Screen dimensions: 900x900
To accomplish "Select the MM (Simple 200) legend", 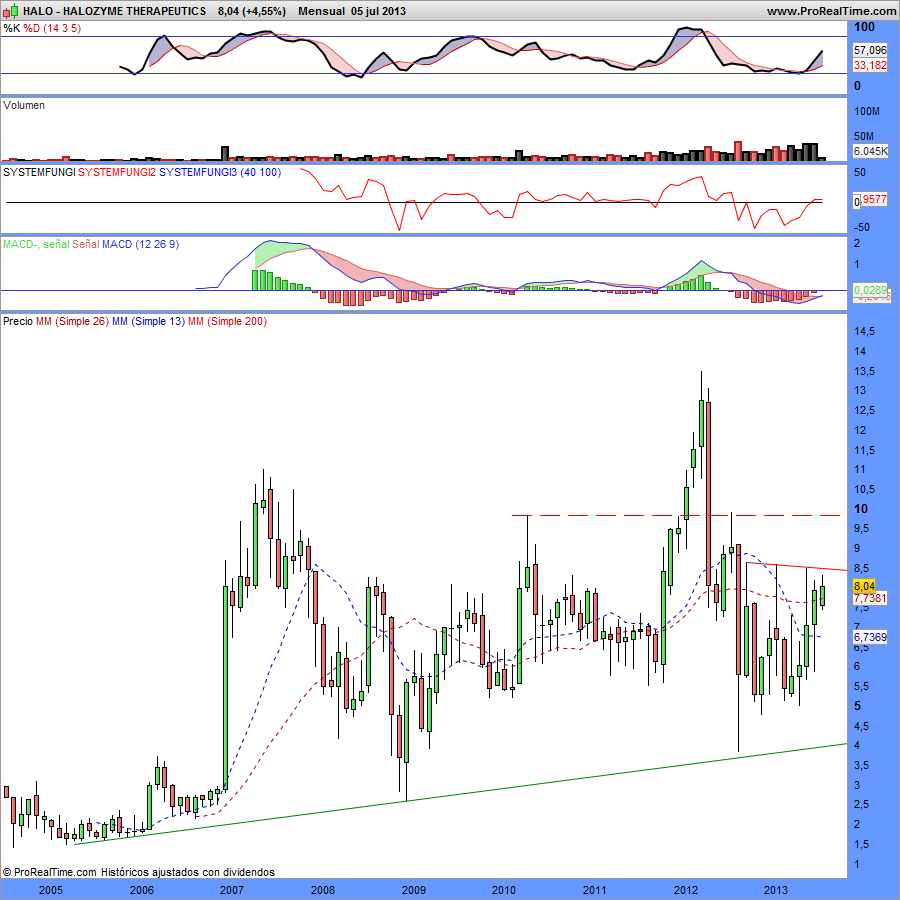I will [x=227, y=321].
